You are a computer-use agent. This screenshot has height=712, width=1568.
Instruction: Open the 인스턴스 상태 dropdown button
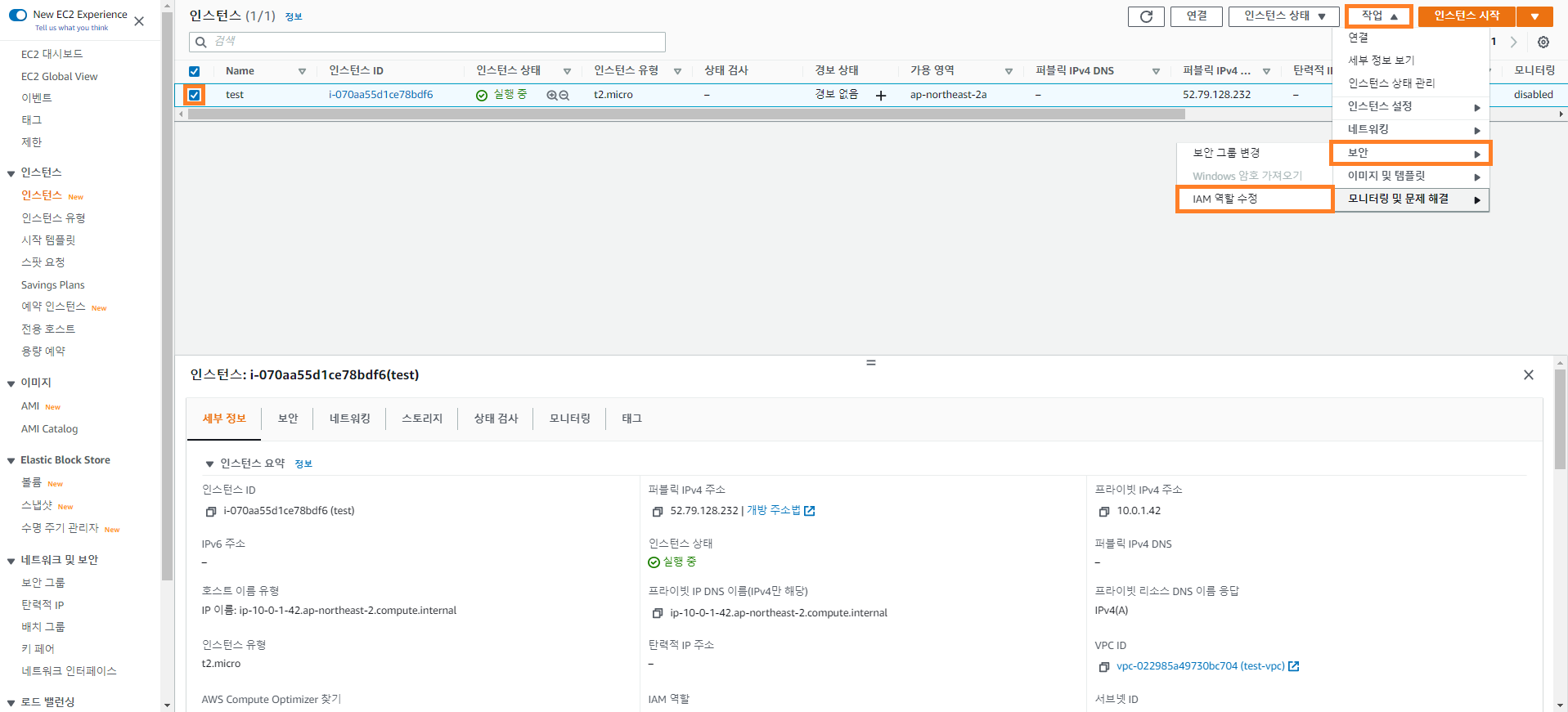click(1283, 16)
